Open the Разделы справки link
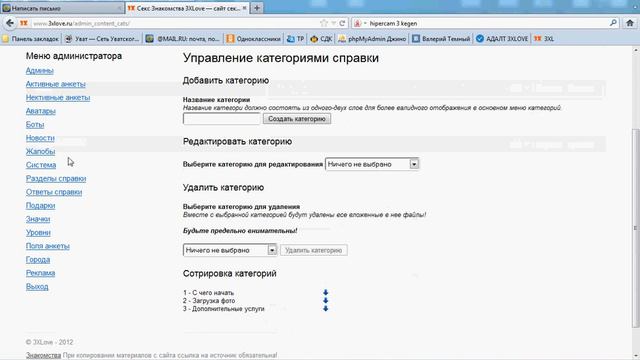640x360 pixels. click(56, 178)
